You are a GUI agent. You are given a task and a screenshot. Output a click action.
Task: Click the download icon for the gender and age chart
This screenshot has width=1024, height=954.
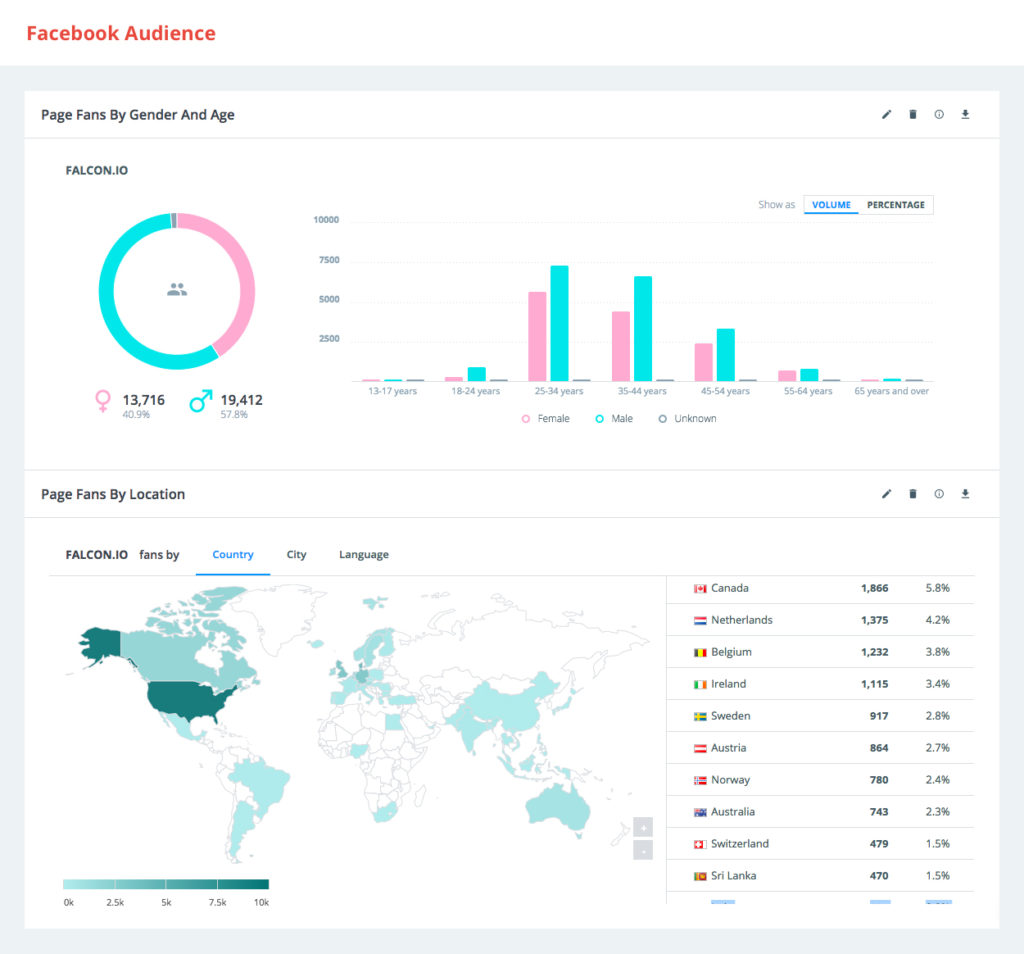(x=964, y=114)
